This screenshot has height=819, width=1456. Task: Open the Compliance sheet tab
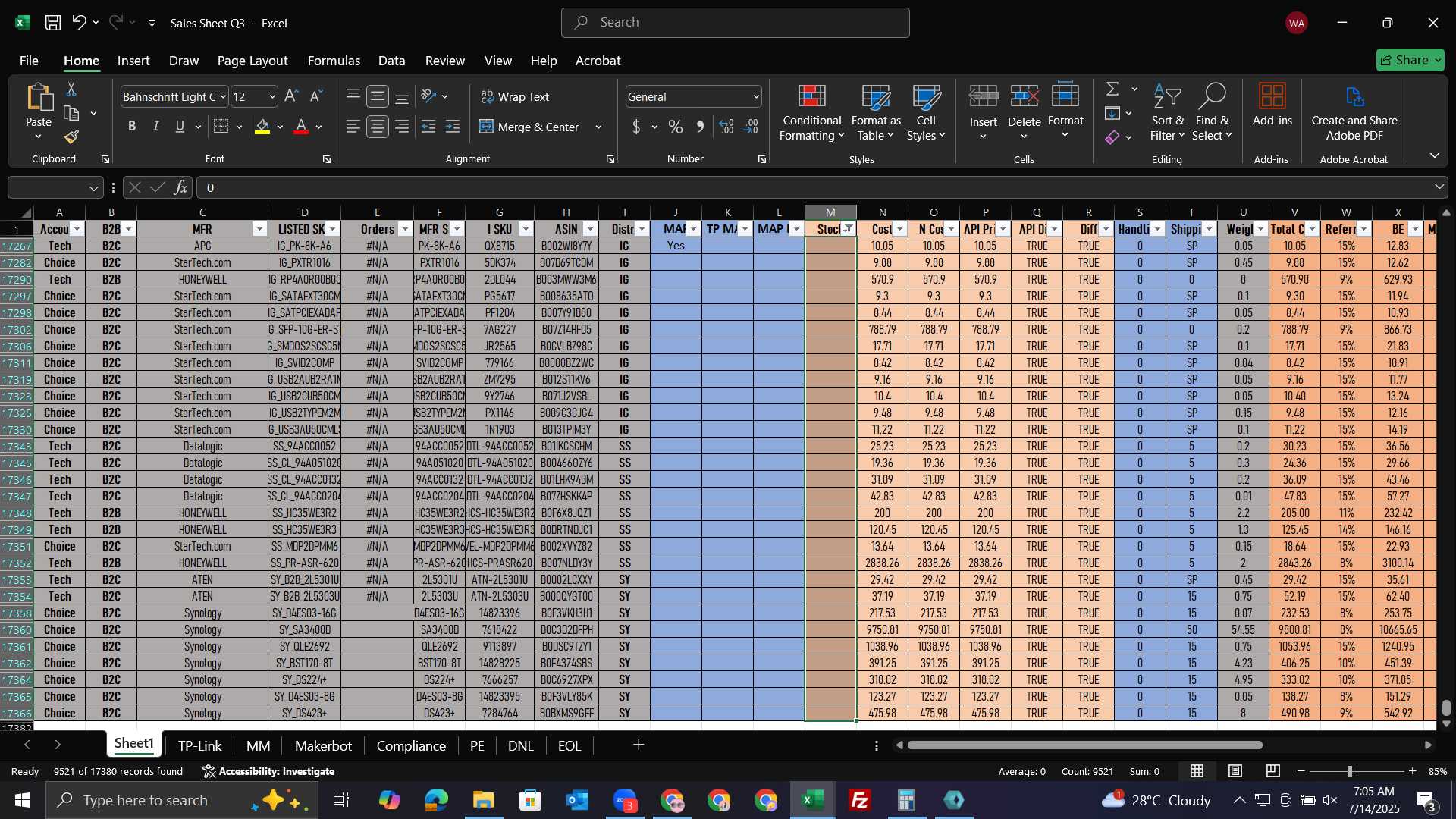411,745
